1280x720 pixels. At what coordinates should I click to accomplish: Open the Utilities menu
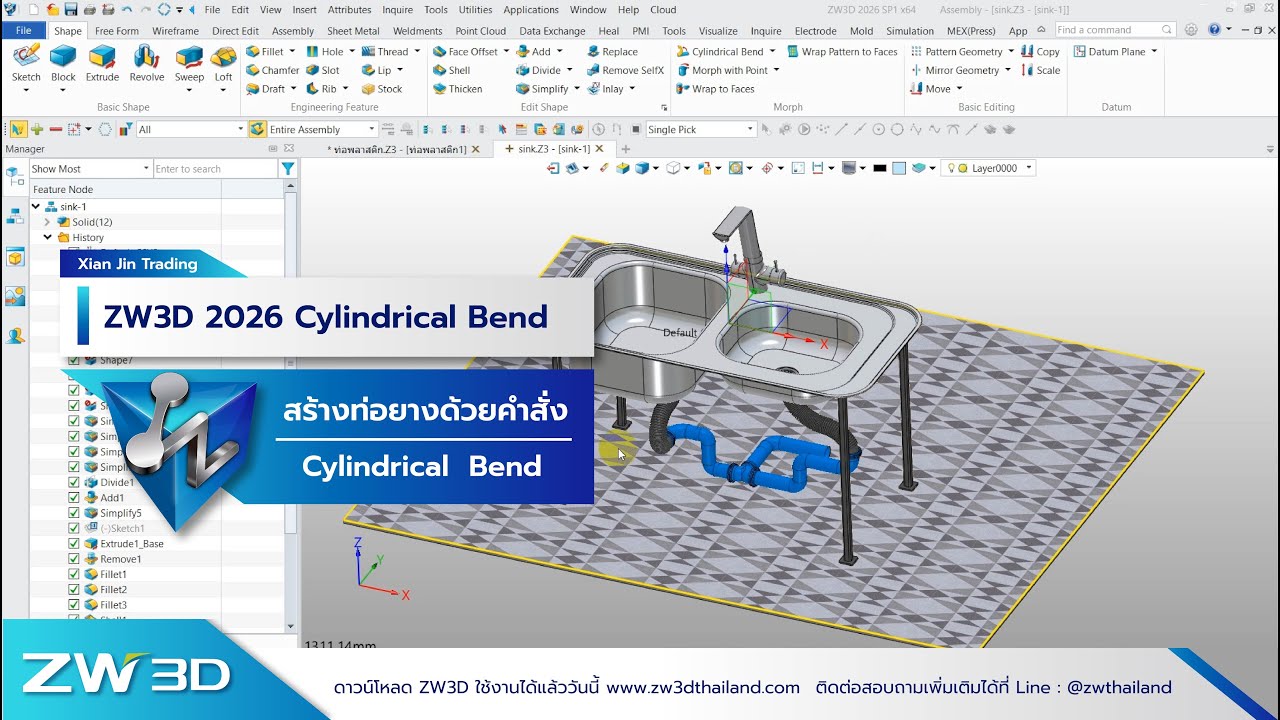click(475, 10)
